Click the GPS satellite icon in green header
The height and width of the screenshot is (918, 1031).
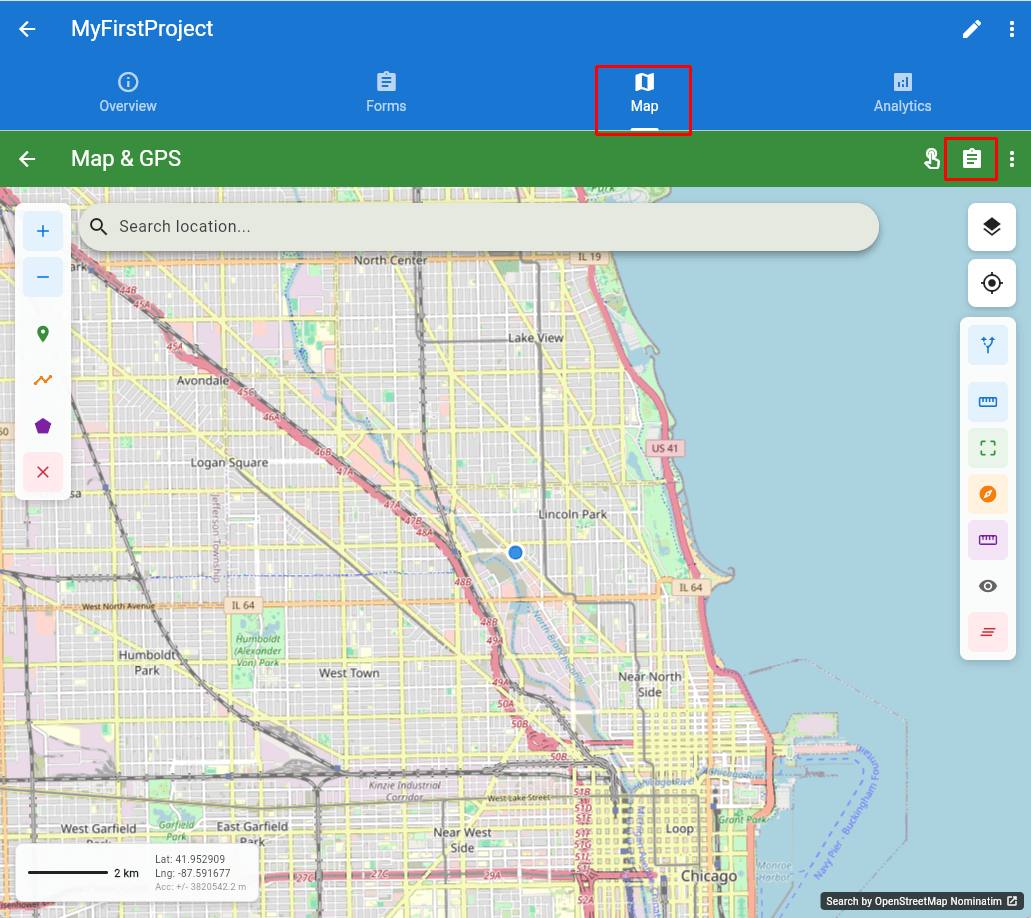tap(931, 158)
